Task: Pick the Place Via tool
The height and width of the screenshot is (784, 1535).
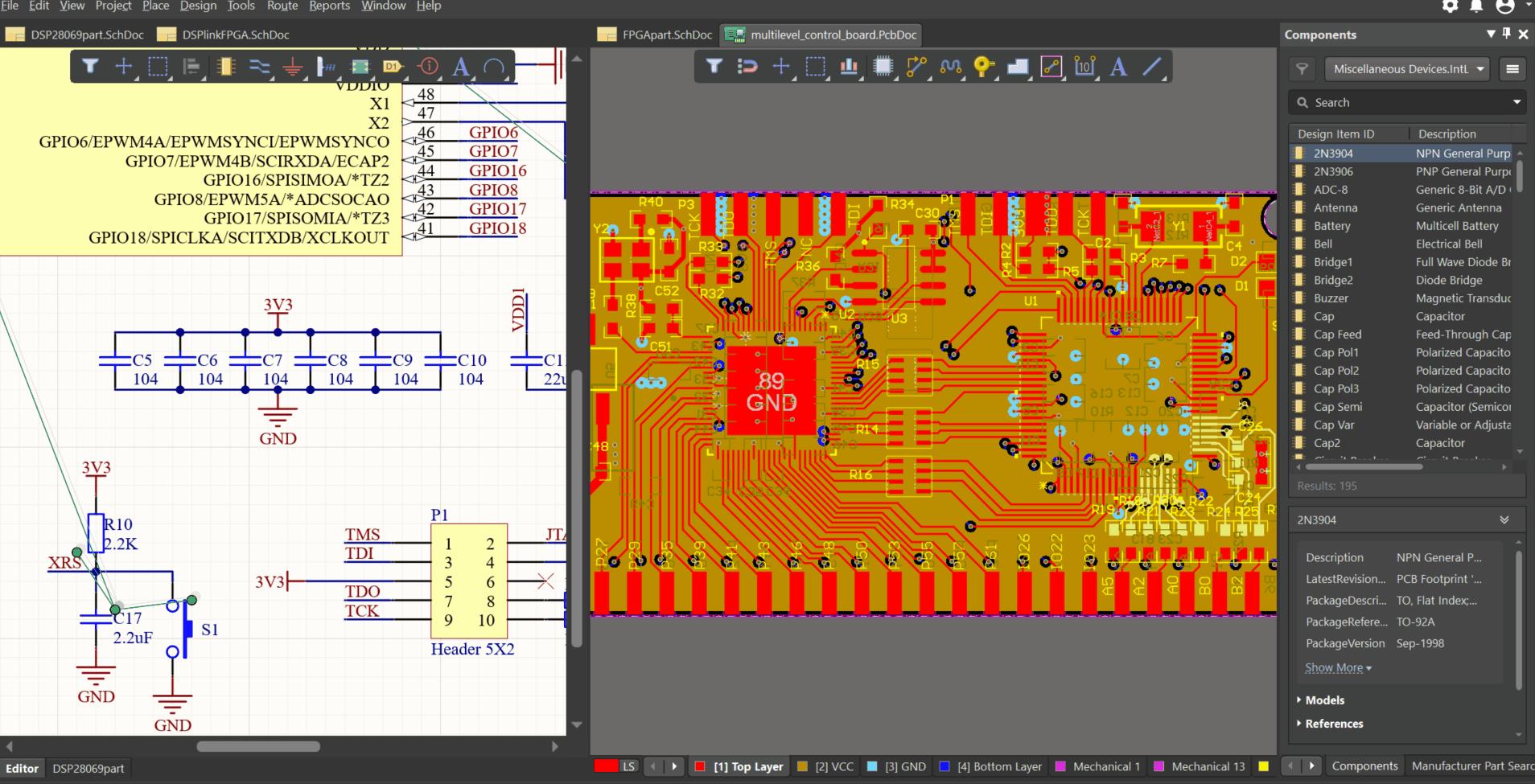Action: click(983, 67)
